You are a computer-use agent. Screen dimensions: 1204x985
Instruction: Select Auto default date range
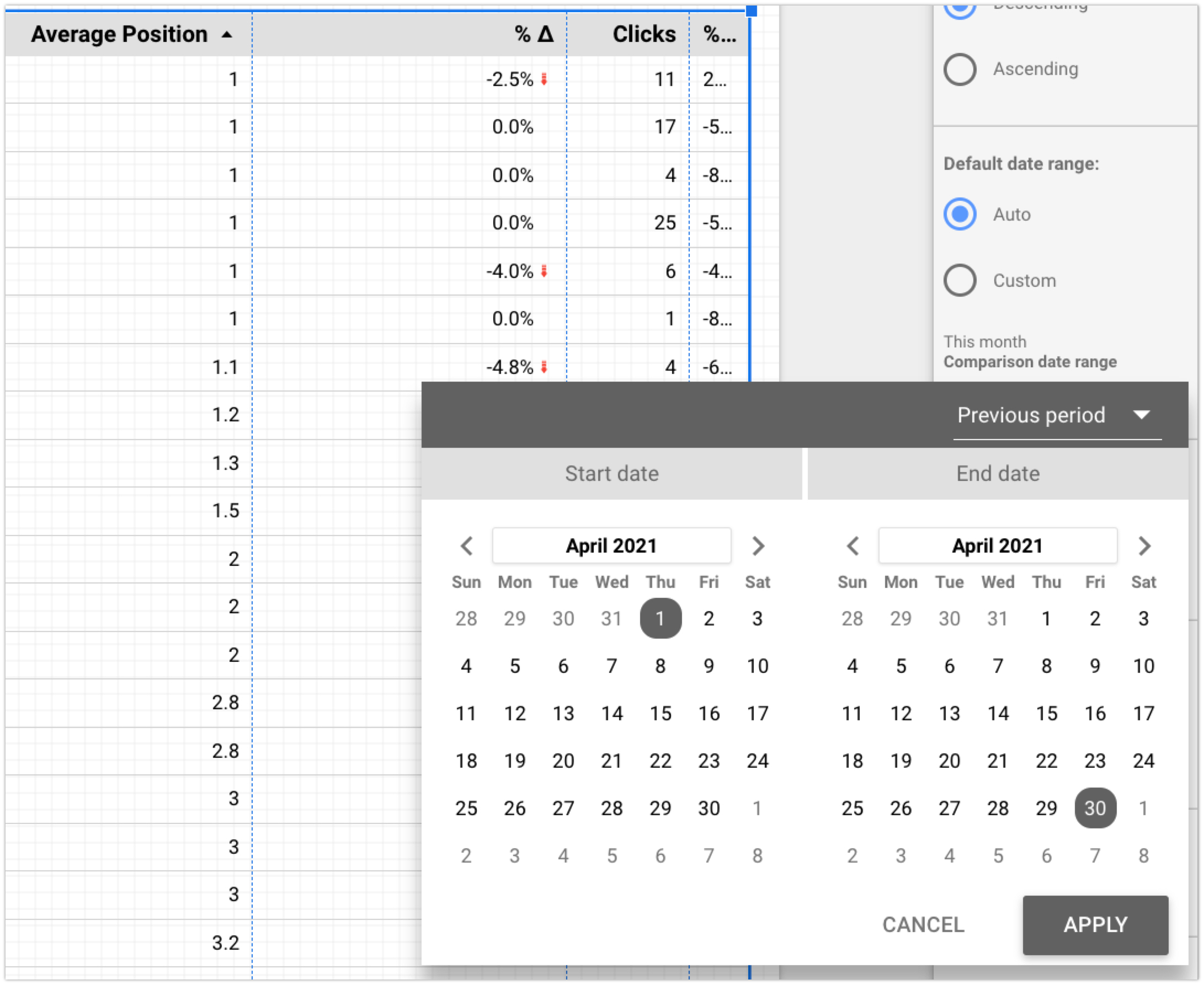point(960,215)
